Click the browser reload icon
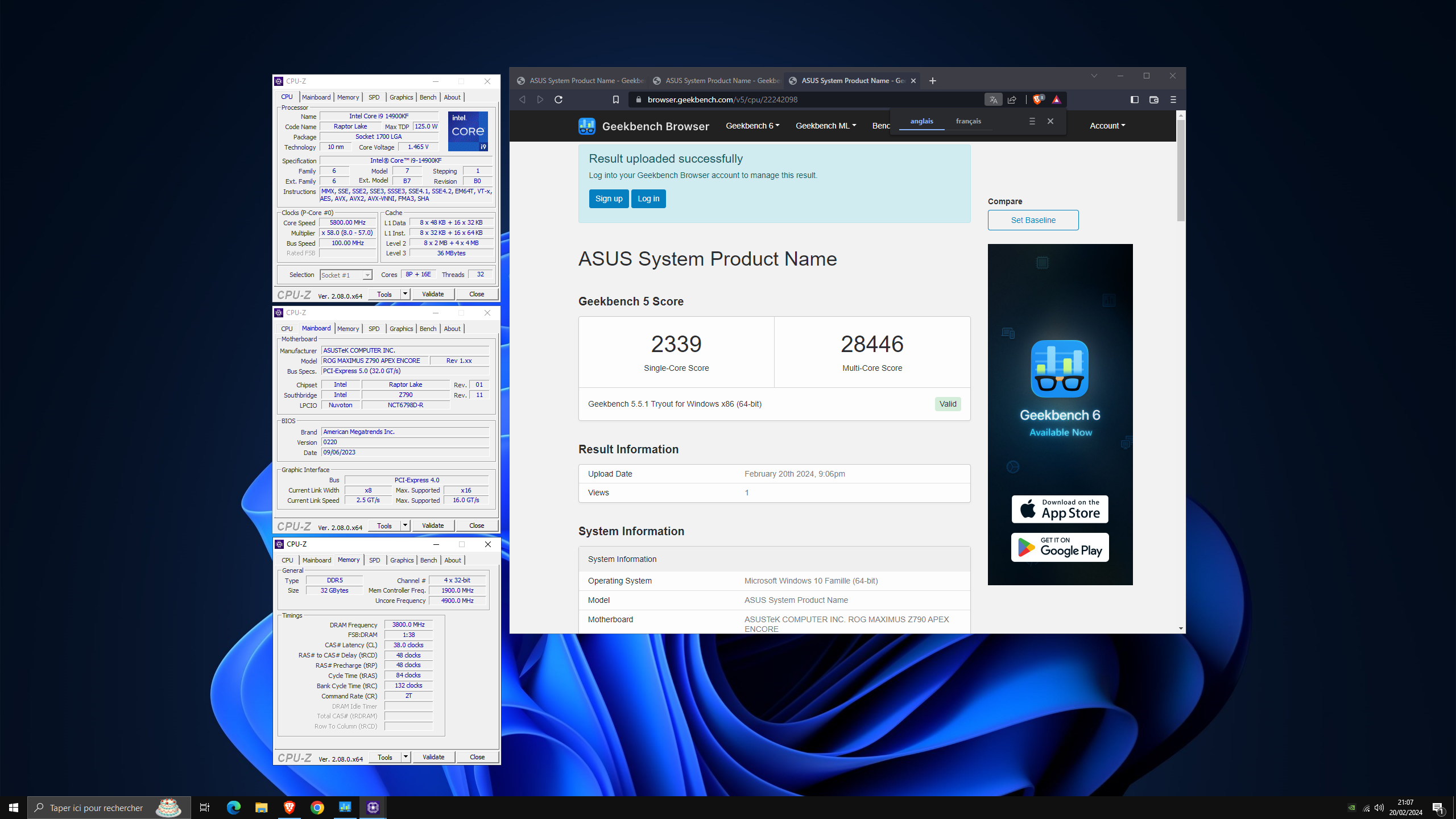This screenshot has height=819, width=1456. (559, 100)
